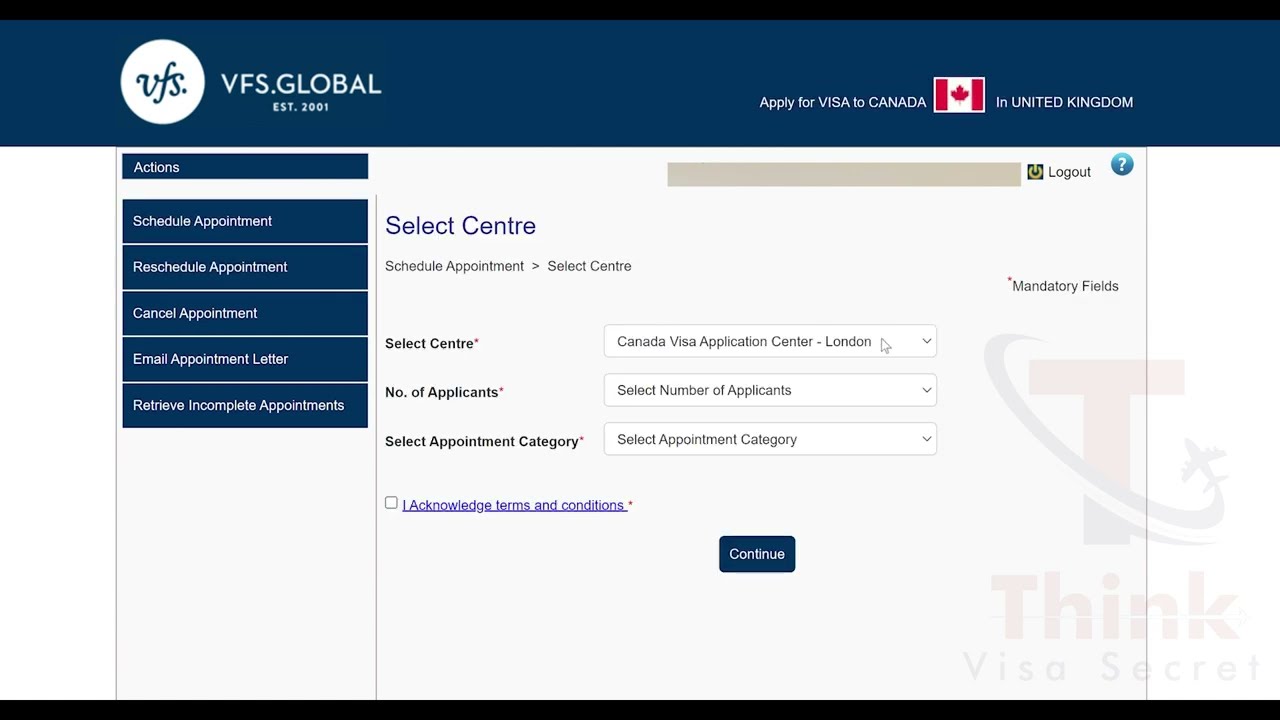Click the Schedule Appointment breadcrumb

point(454,266)
